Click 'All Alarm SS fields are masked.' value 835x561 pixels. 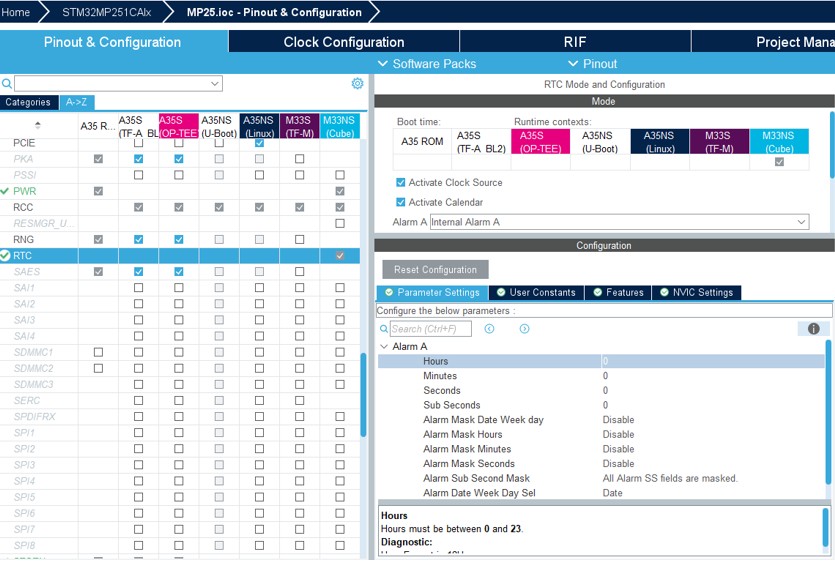670,478
